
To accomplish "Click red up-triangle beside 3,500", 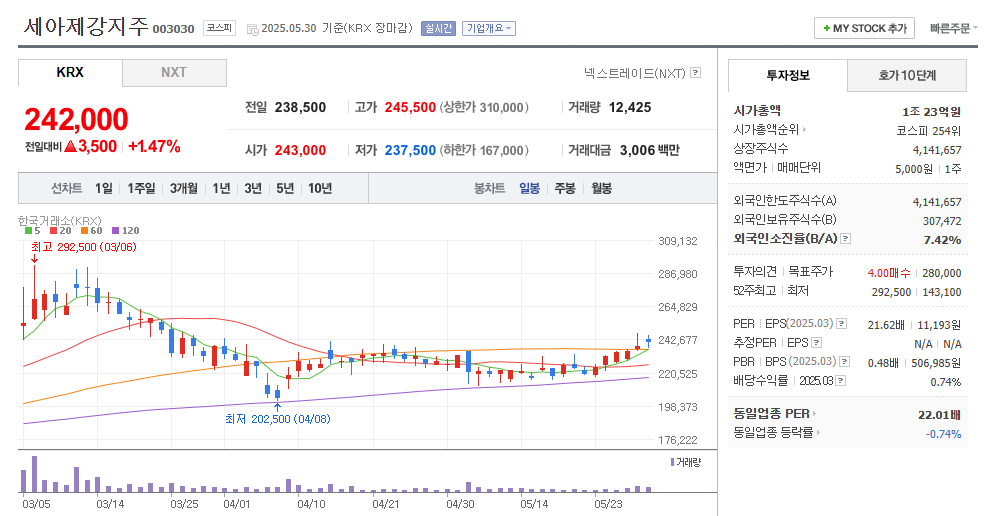I will point(70,147).
